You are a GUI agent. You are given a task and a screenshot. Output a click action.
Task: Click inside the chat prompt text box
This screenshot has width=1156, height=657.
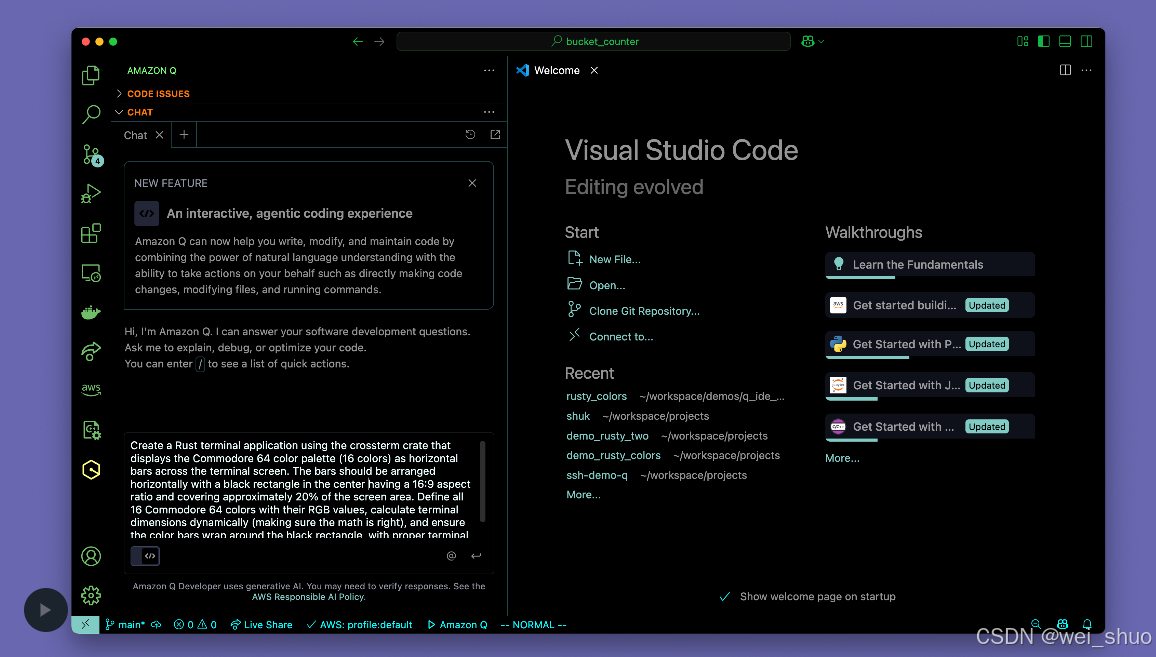pos(302,490)
